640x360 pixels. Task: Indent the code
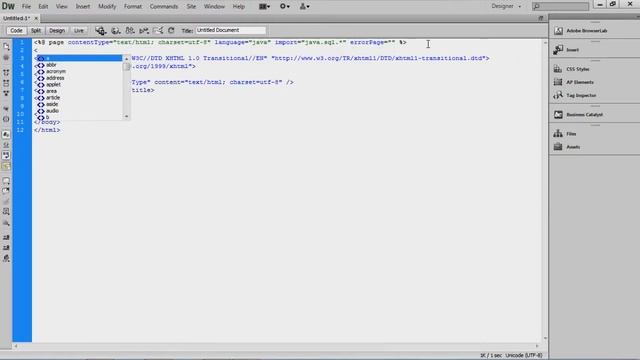[x=6, y=238]
